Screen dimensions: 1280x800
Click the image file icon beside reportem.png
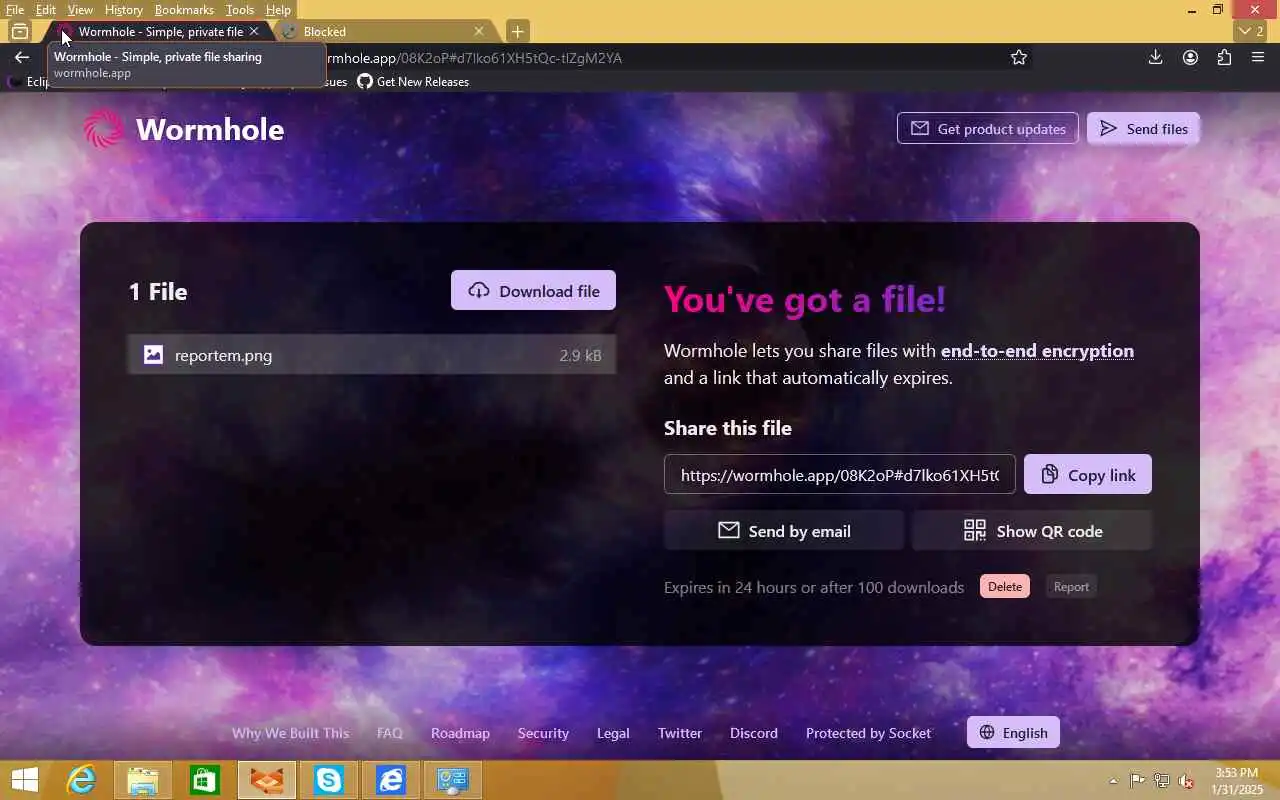pyautogui.click(x=153, y=354)
